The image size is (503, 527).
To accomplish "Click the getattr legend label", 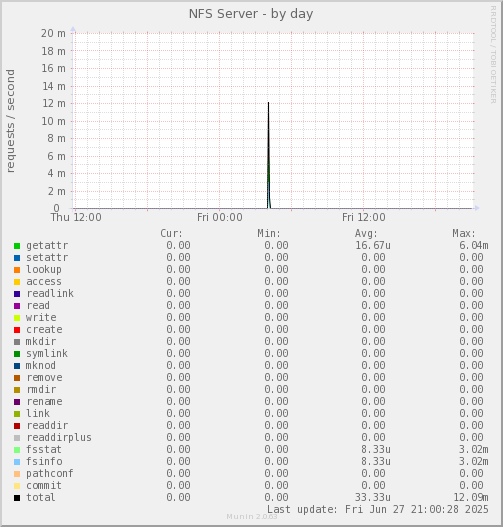I will [47, 246].
